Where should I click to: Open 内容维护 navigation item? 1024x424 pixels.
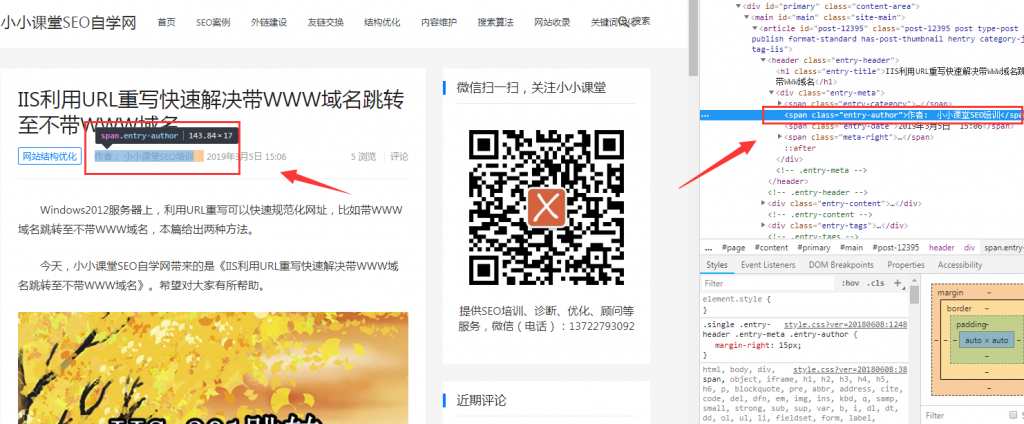point(439,22)
